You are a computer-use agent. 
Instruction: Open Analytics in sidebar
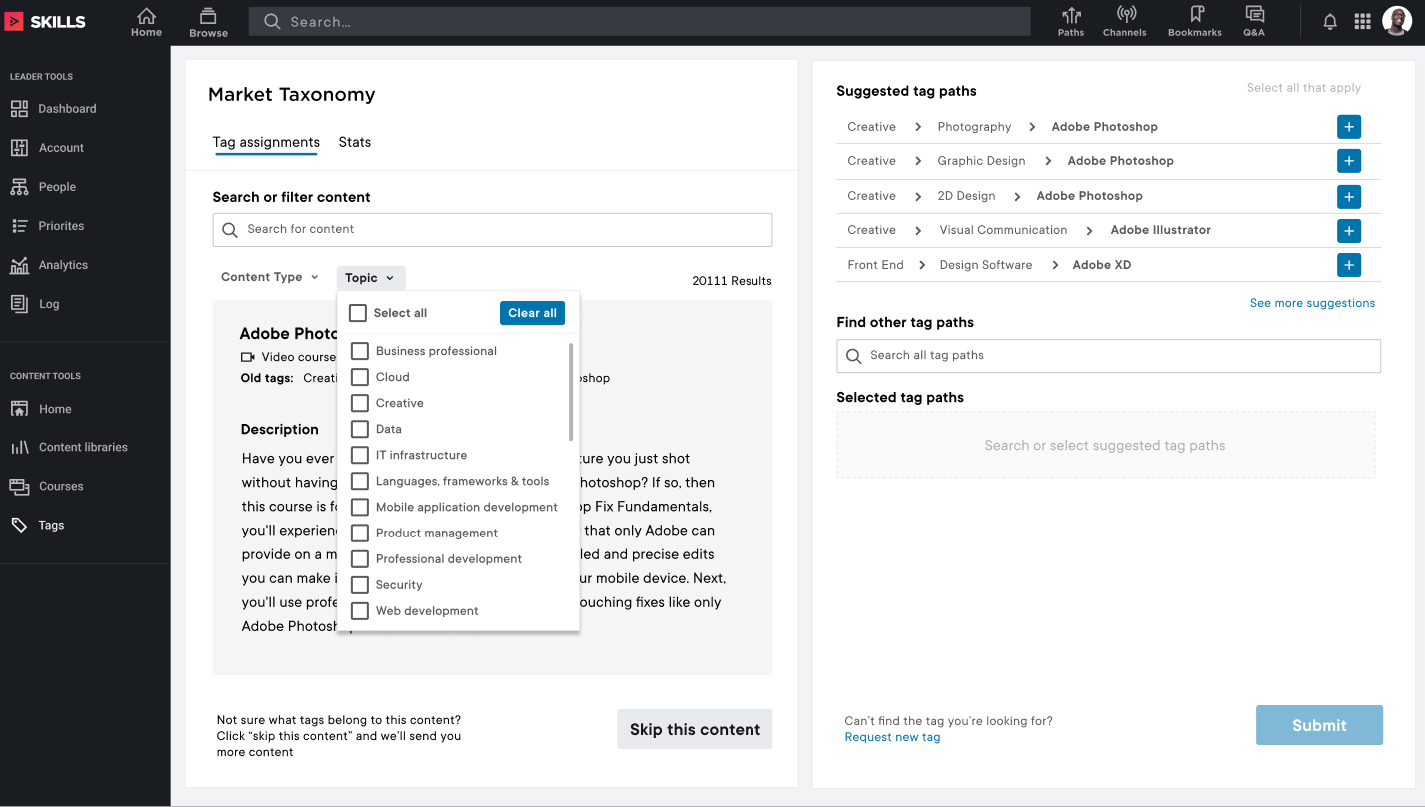click(49, 265)
